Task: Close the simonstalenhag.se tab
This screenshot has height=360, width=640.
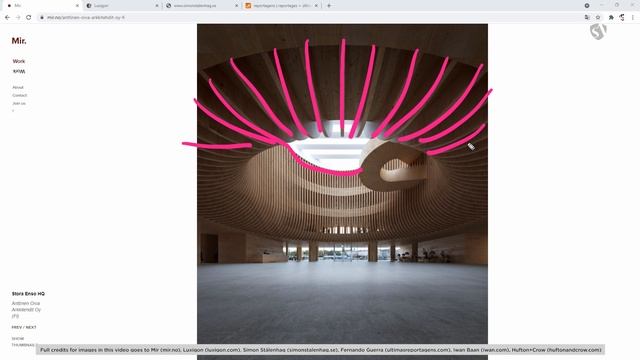Action: (x=236, y=6)
